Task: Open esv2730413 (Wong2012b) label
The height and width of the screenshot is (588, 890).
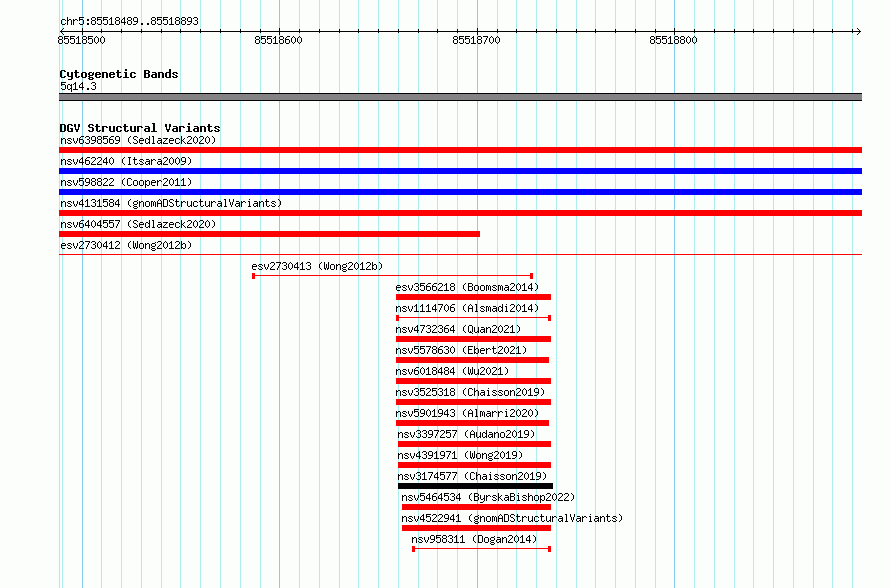Action: [317, 266]
